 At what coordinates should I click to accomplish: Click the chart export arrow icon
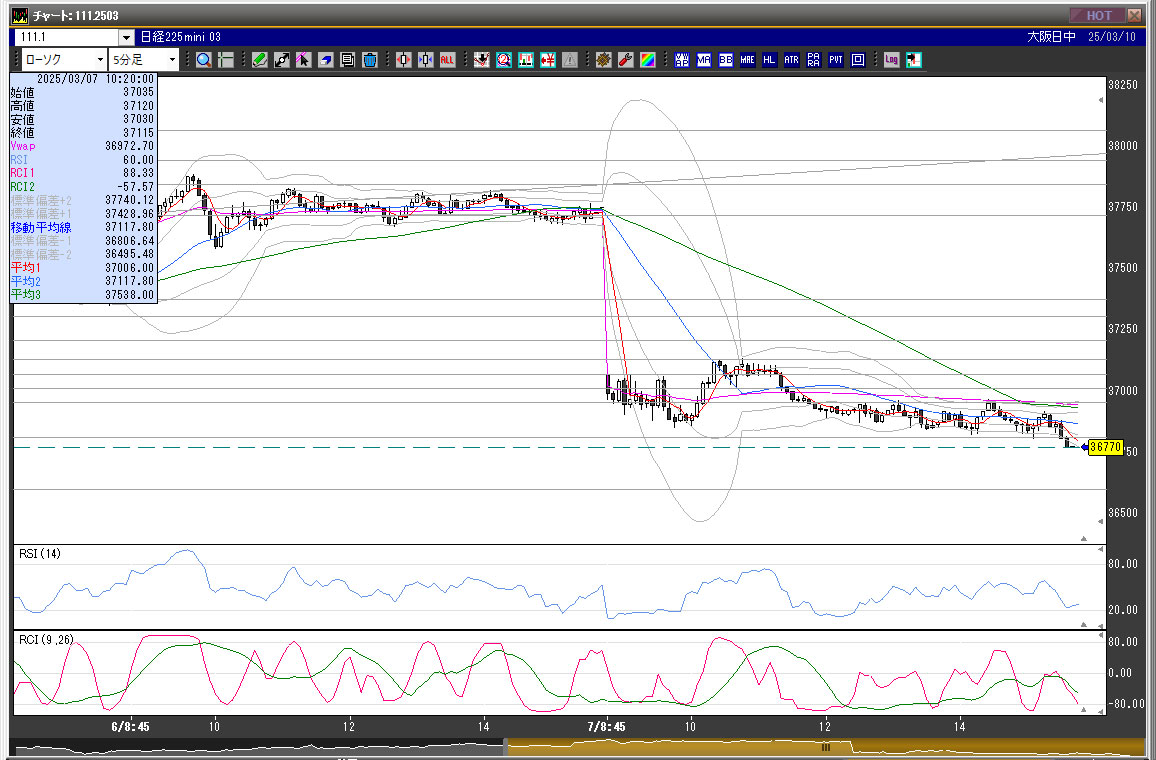click(x=913, y=60)
